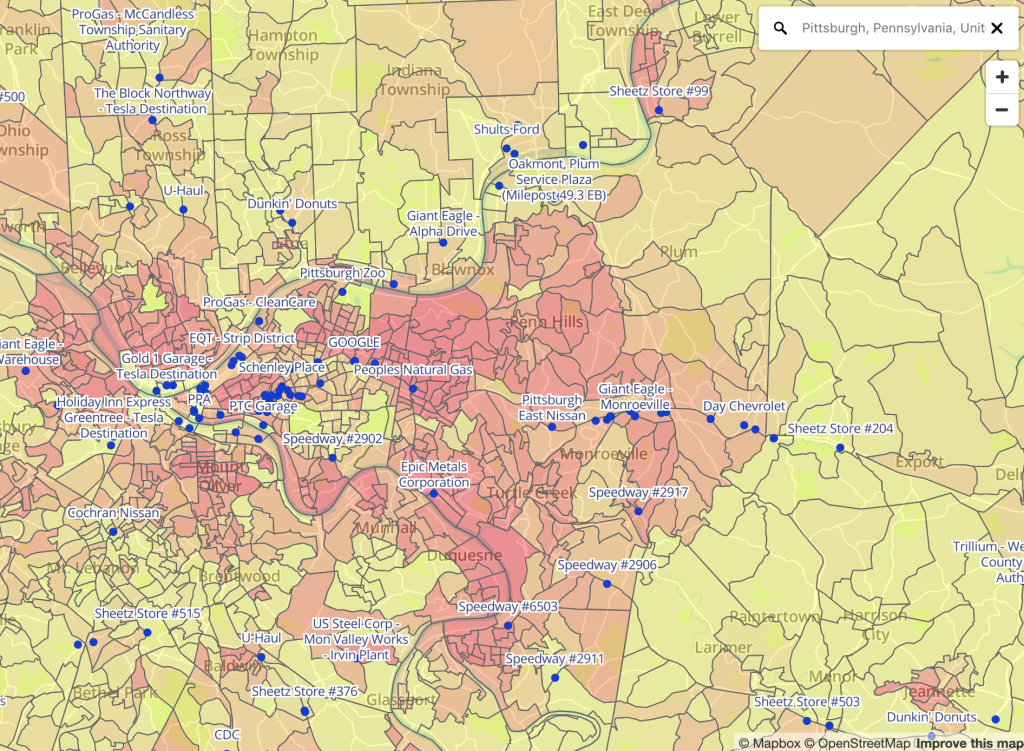Open the Improve this map link

968,744
